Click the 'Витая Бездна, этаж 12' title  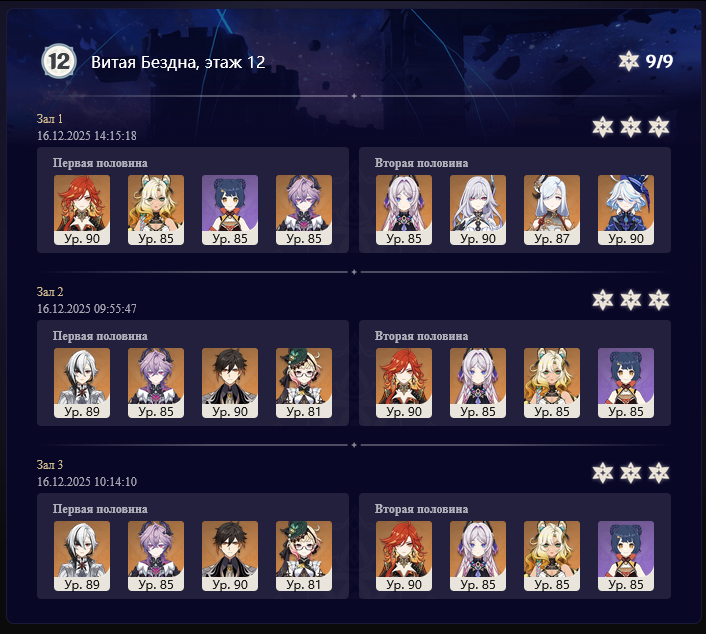178,62
